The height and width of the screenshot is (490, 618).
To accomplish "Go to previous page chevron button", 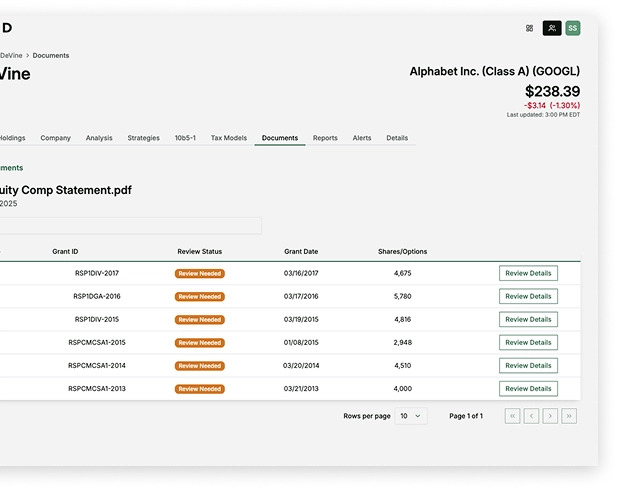I will [x=531, y=416].
